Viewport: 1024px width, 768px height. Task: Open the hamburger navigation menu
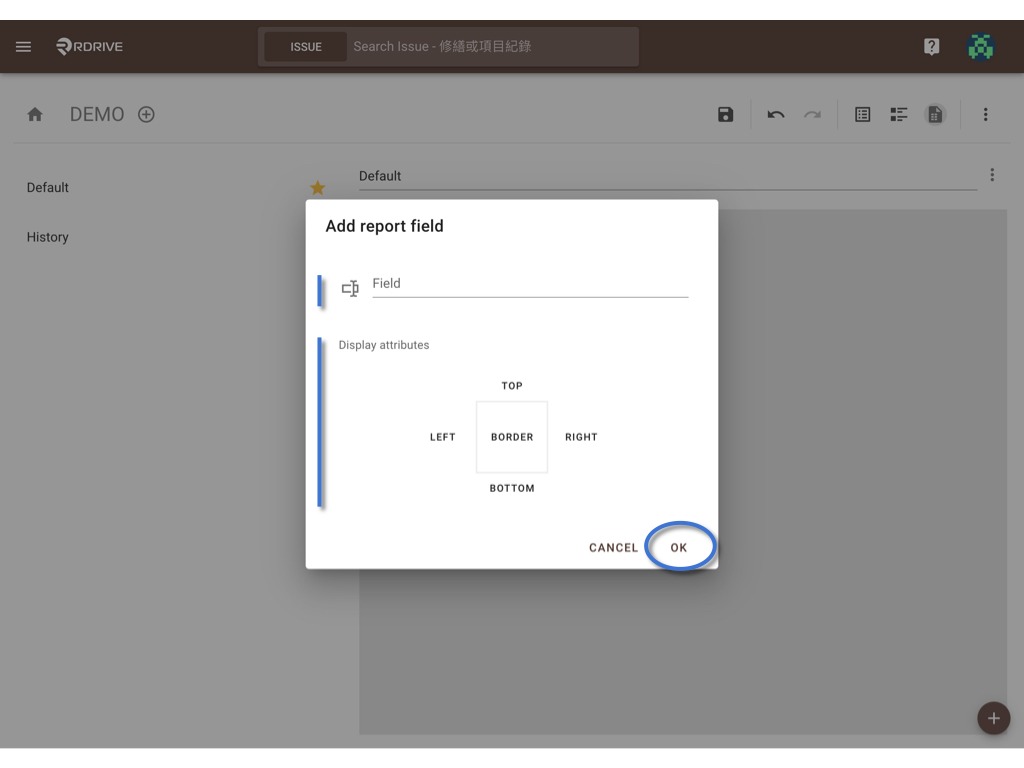[24, 46]
